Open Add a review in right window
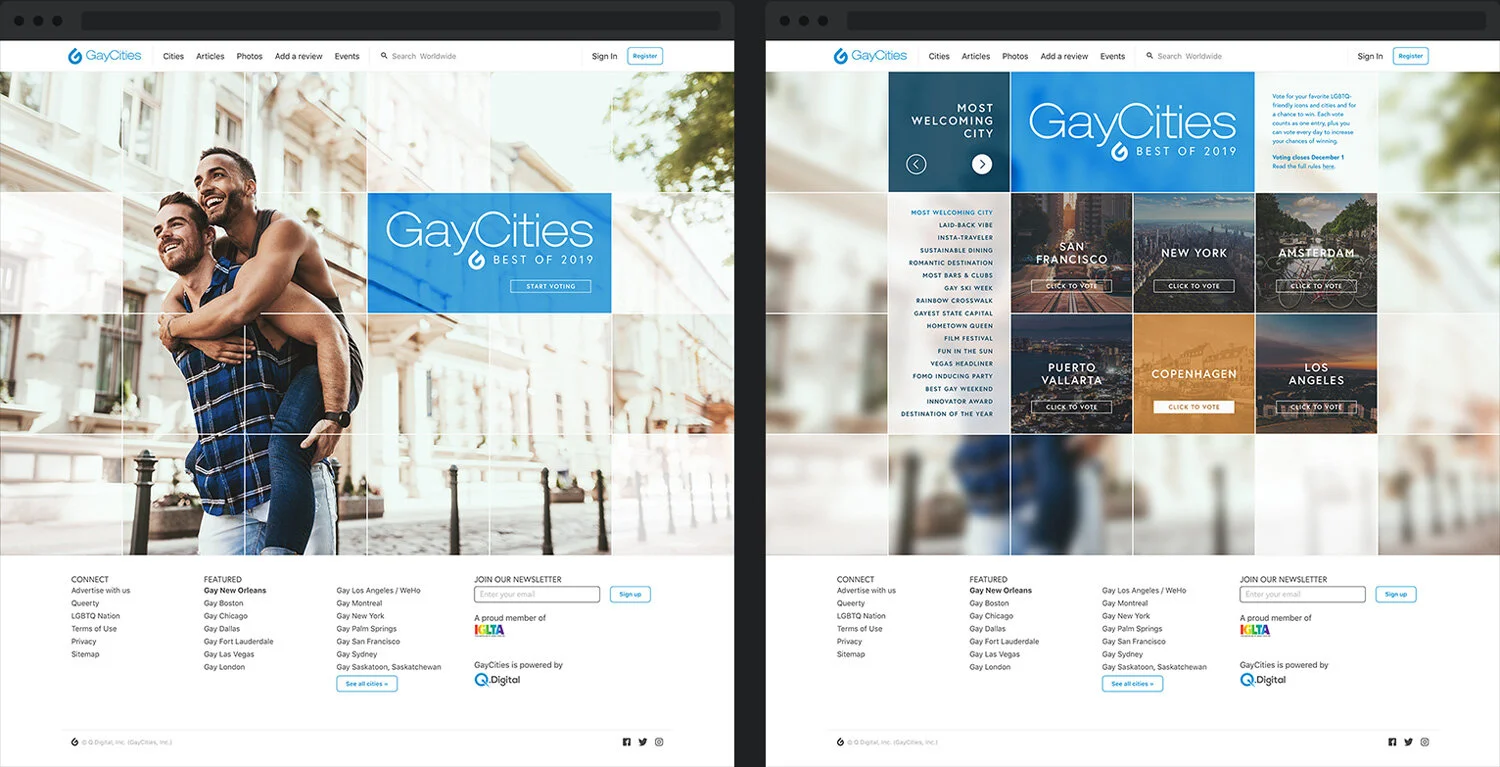 point(1064,57)
